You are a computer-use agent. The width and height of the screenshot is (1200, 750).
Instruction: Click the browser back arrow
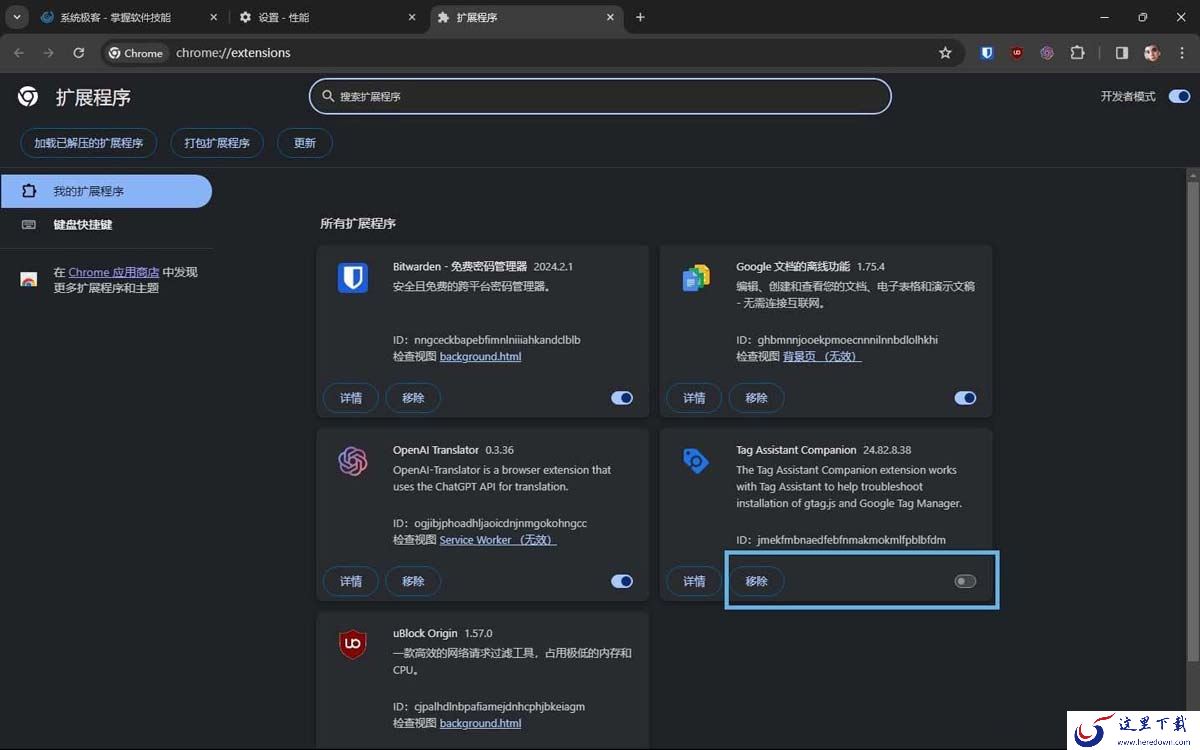(19, 53)
